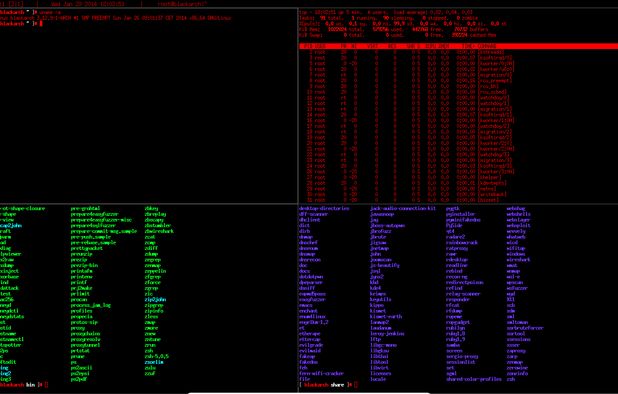
Task: Select evilgrade in the share listing
Action: [x=311, y=345]
